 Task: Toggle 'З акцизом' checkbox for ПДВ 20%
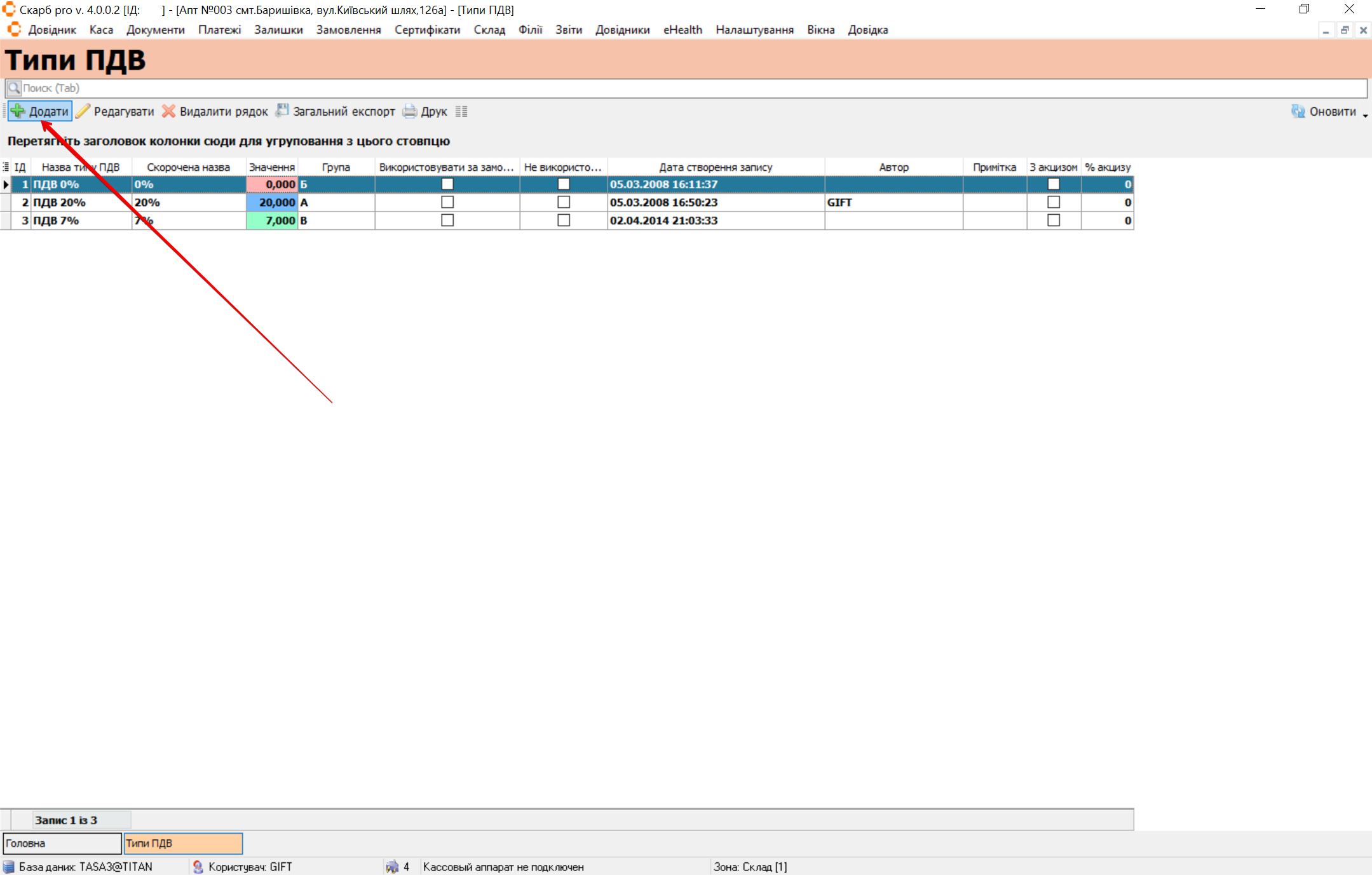click(1054, 202)
